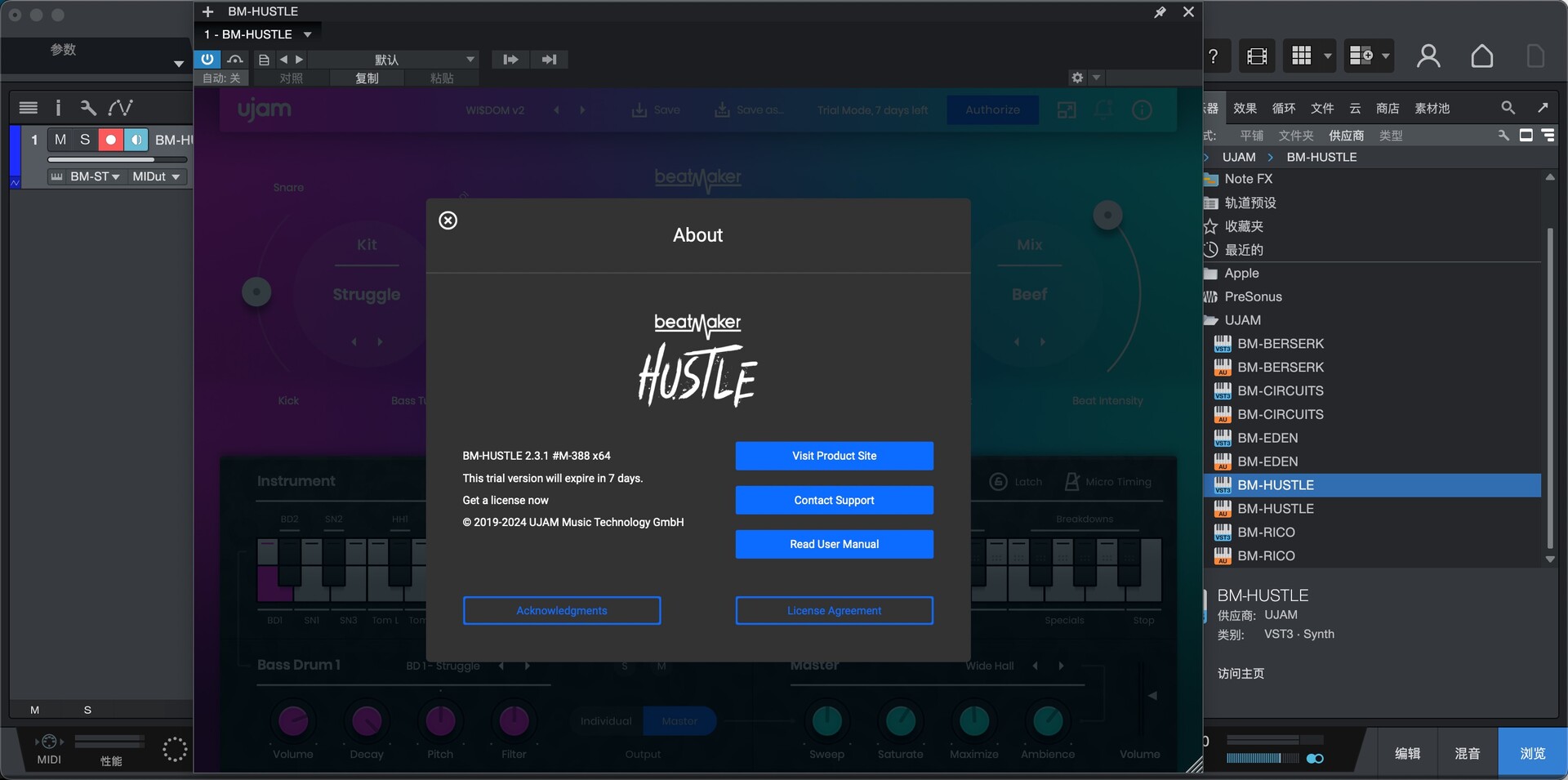1568x780 pixels.
Task: Click Contact Support button
Action: 834,500
